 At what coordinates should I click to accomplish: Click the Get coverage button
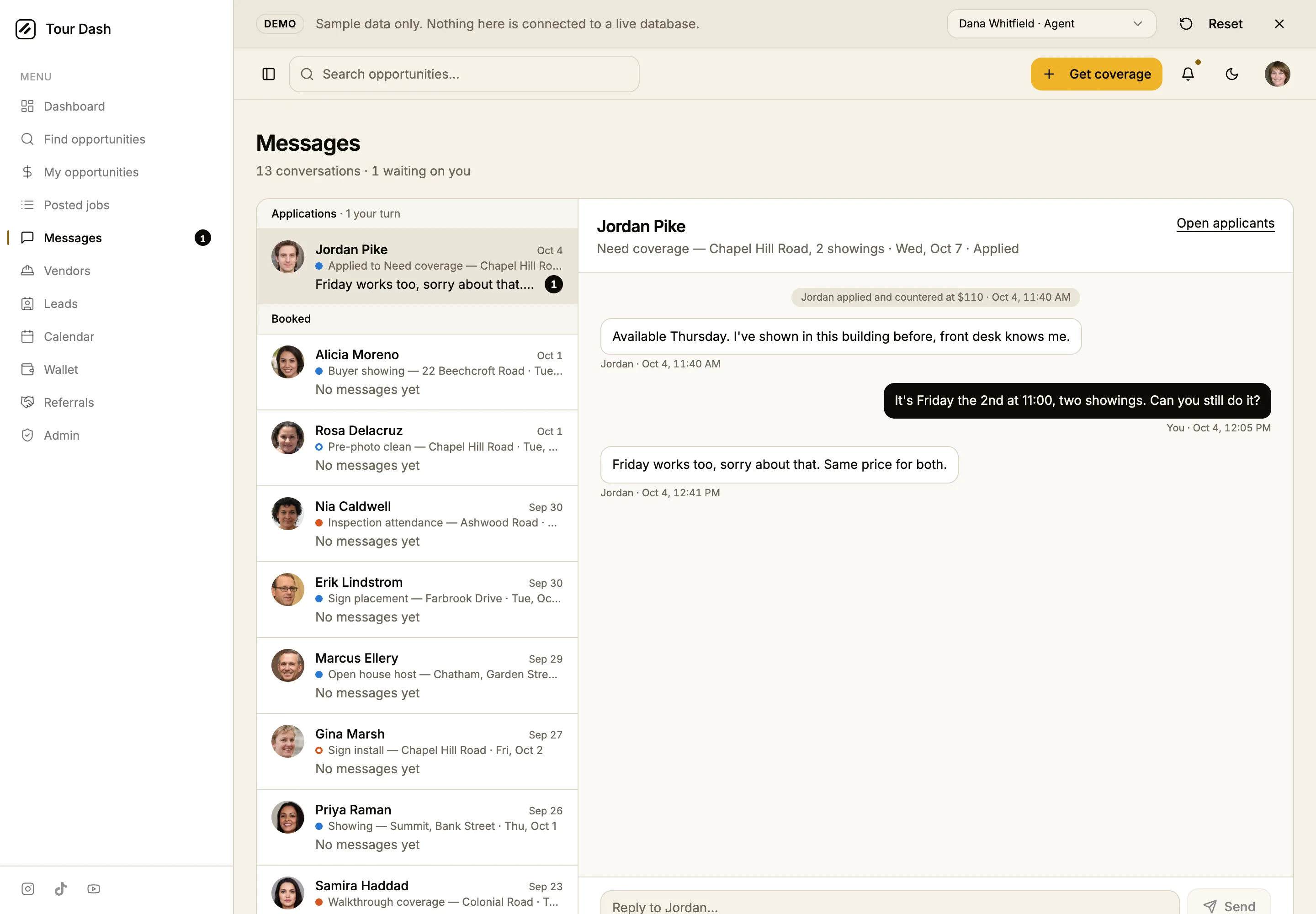point(1096,74)
